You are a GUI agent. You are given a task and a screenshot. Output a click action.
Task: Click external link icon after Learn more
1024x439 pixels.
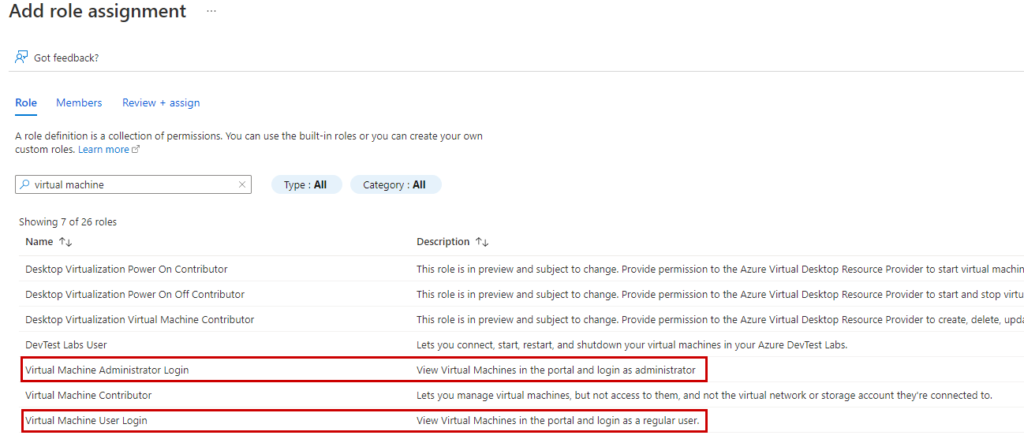(136, 150)
